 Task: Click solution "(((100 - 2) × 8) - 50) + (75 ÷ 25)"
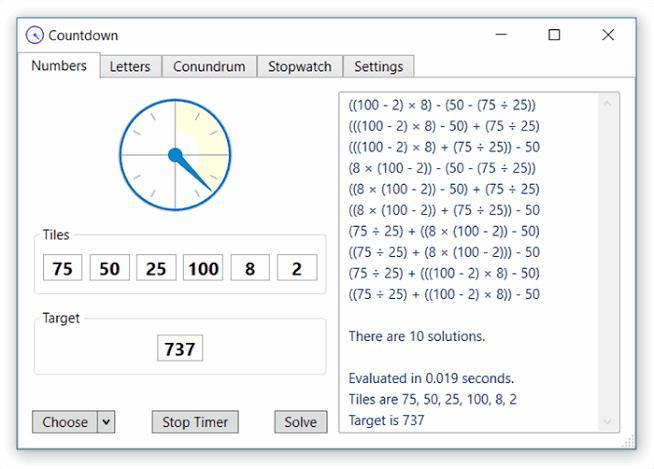[444, 126]
